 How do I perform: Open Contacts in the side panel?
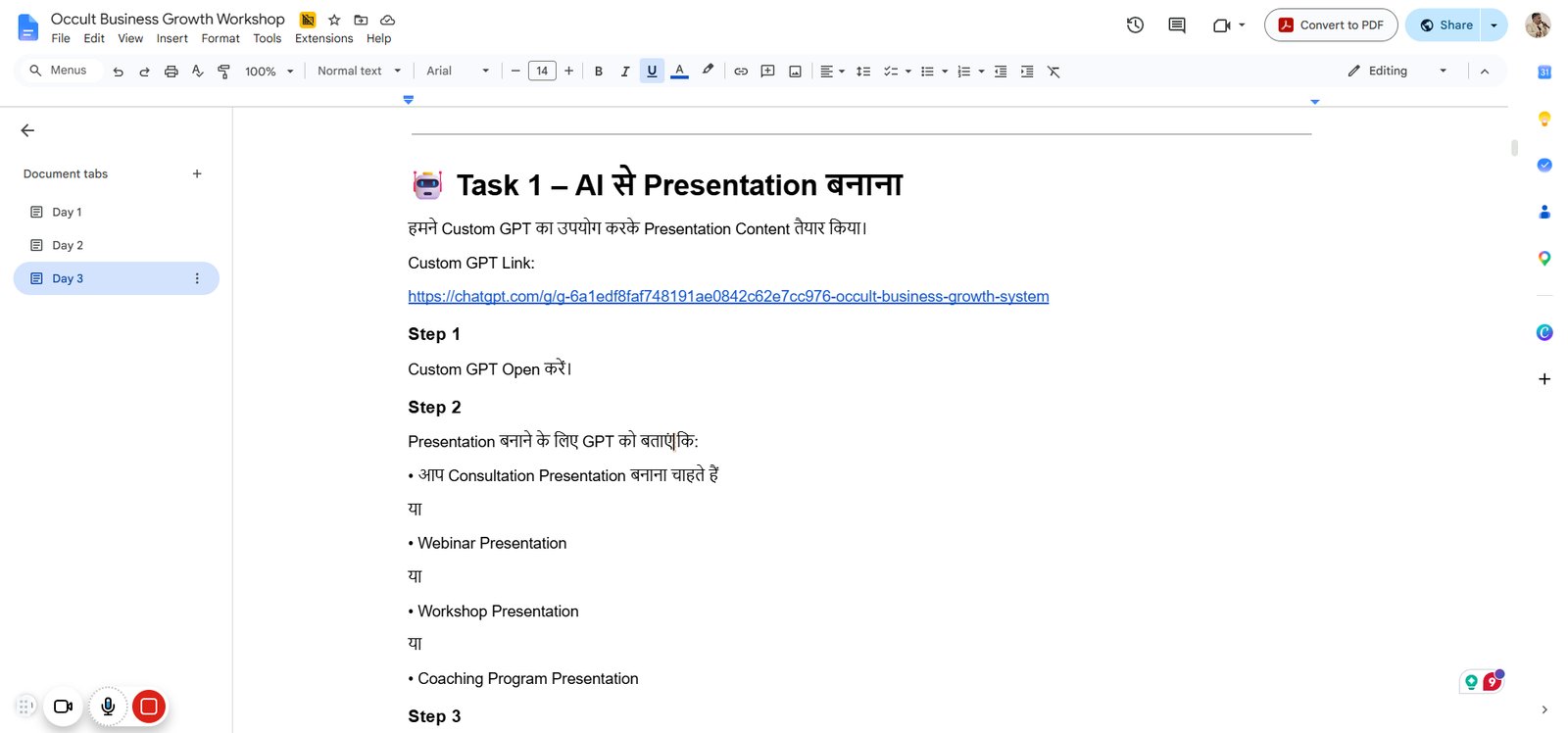(x=1544, y=212)
